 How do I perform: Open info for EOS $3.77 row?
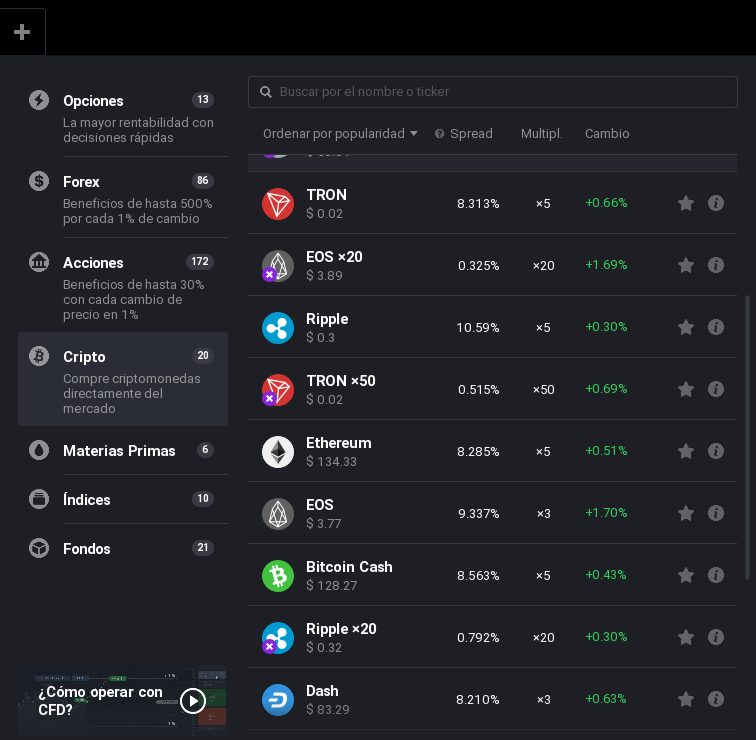(716, 513)
